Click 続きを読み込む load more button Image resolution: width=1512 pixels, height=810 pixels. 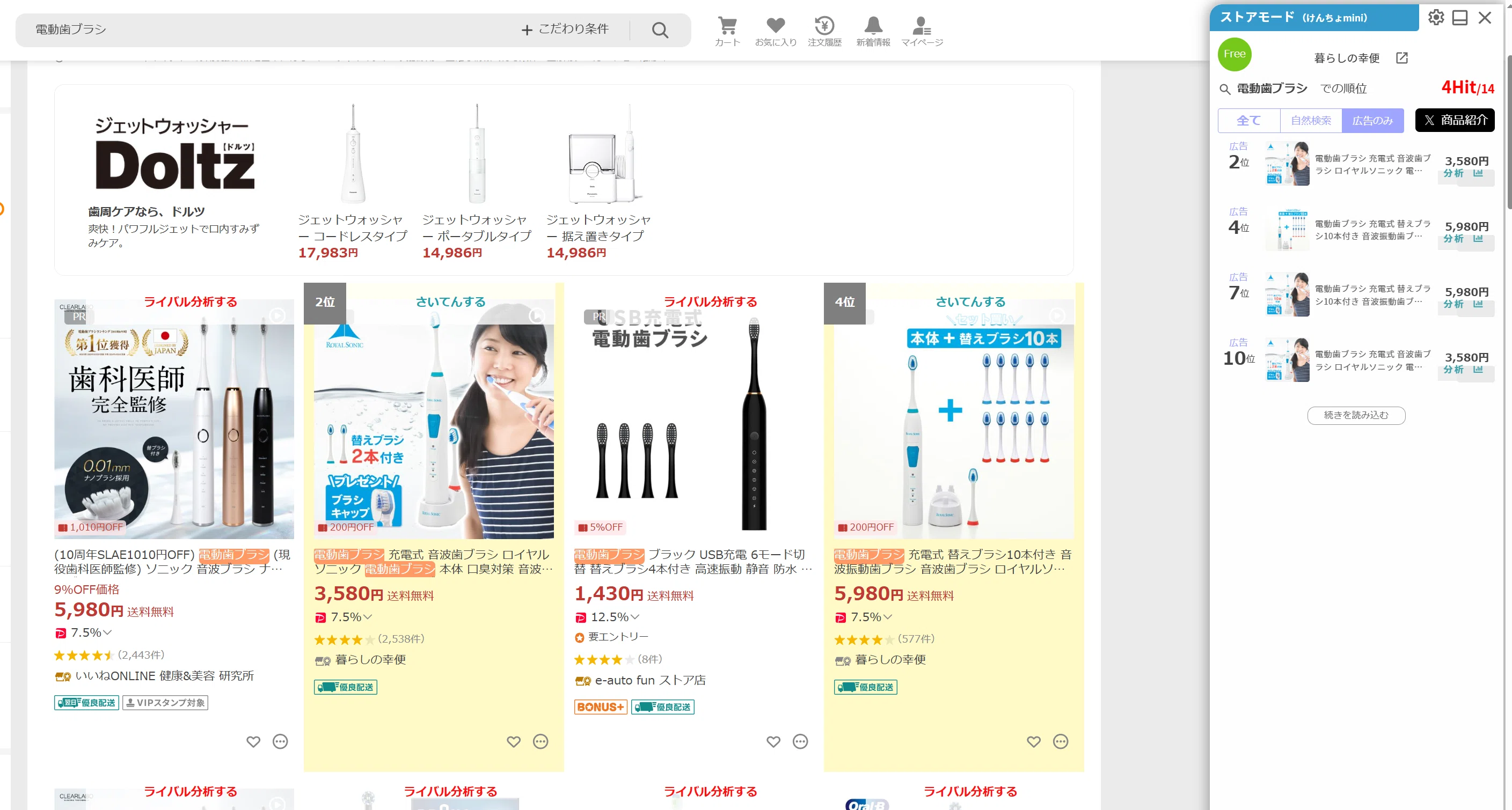coord(1356,415)
